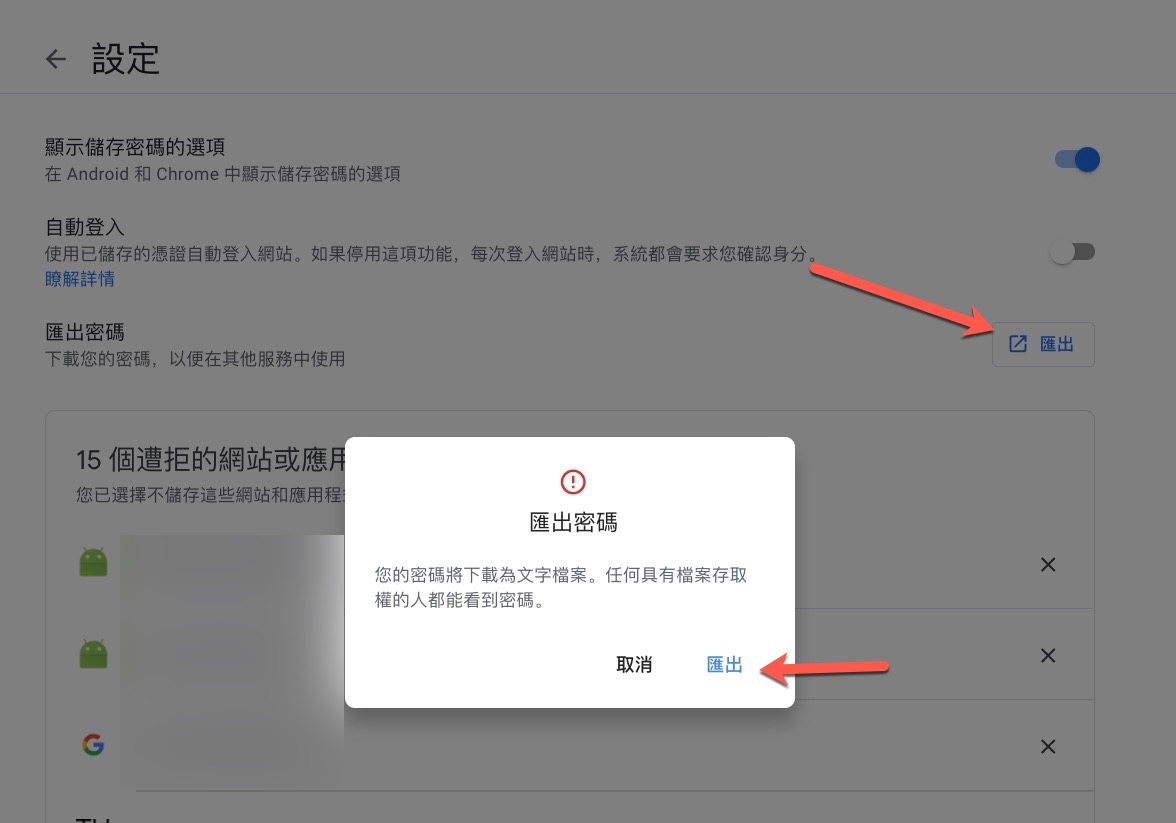Viewport: 1176px width, 823px height.
Task: Click the first green Android app icon
Action: (94, 563)
